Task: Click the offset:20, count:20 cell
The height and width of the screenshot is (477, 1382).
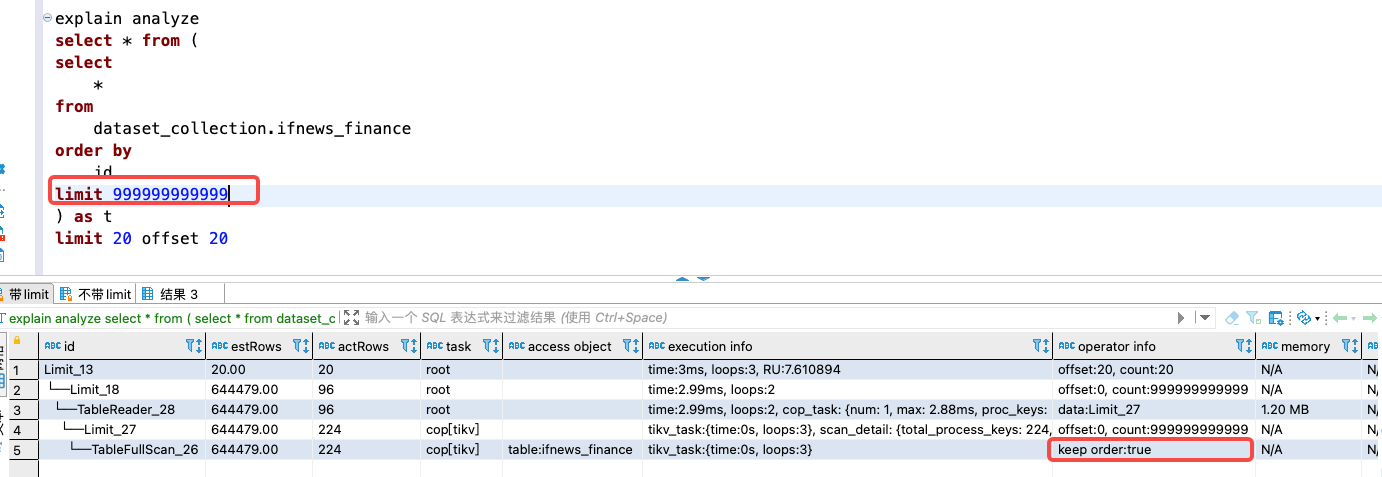Action: 1154,369
